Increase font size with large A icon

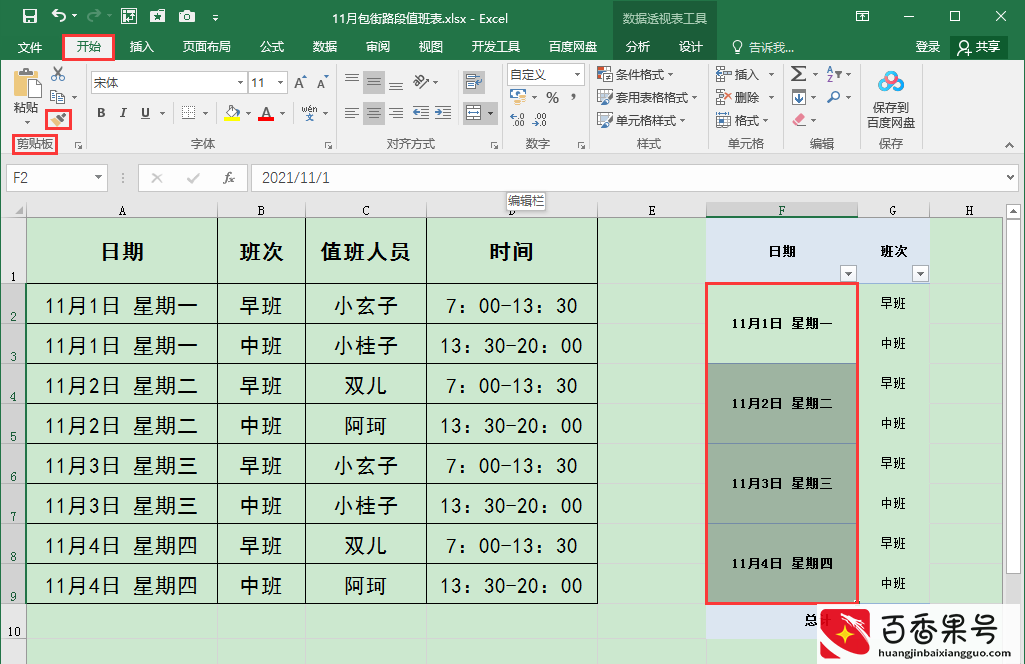300,82
